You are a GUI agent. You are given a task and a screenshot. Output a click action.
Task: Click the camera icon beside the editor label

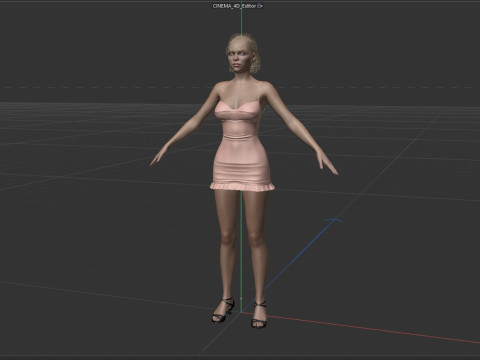(x=260, y=6)
